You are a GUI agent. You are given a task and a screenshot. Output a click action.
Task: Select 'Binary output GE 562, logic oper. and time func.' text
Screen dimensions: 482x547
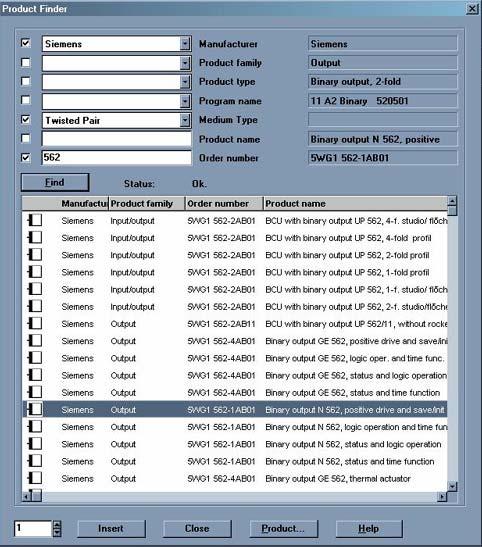click(x=354, y=358)
